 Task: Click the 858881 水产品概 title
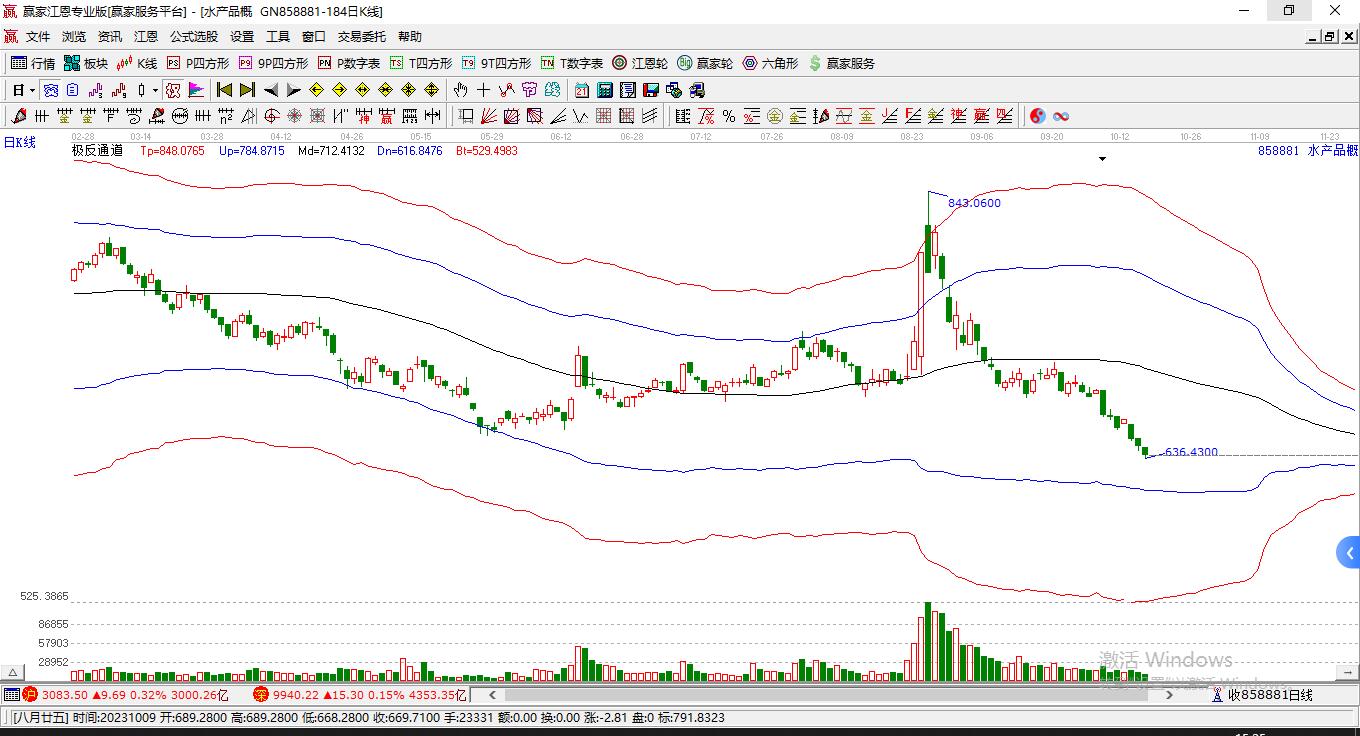(x=1308, y=151)
